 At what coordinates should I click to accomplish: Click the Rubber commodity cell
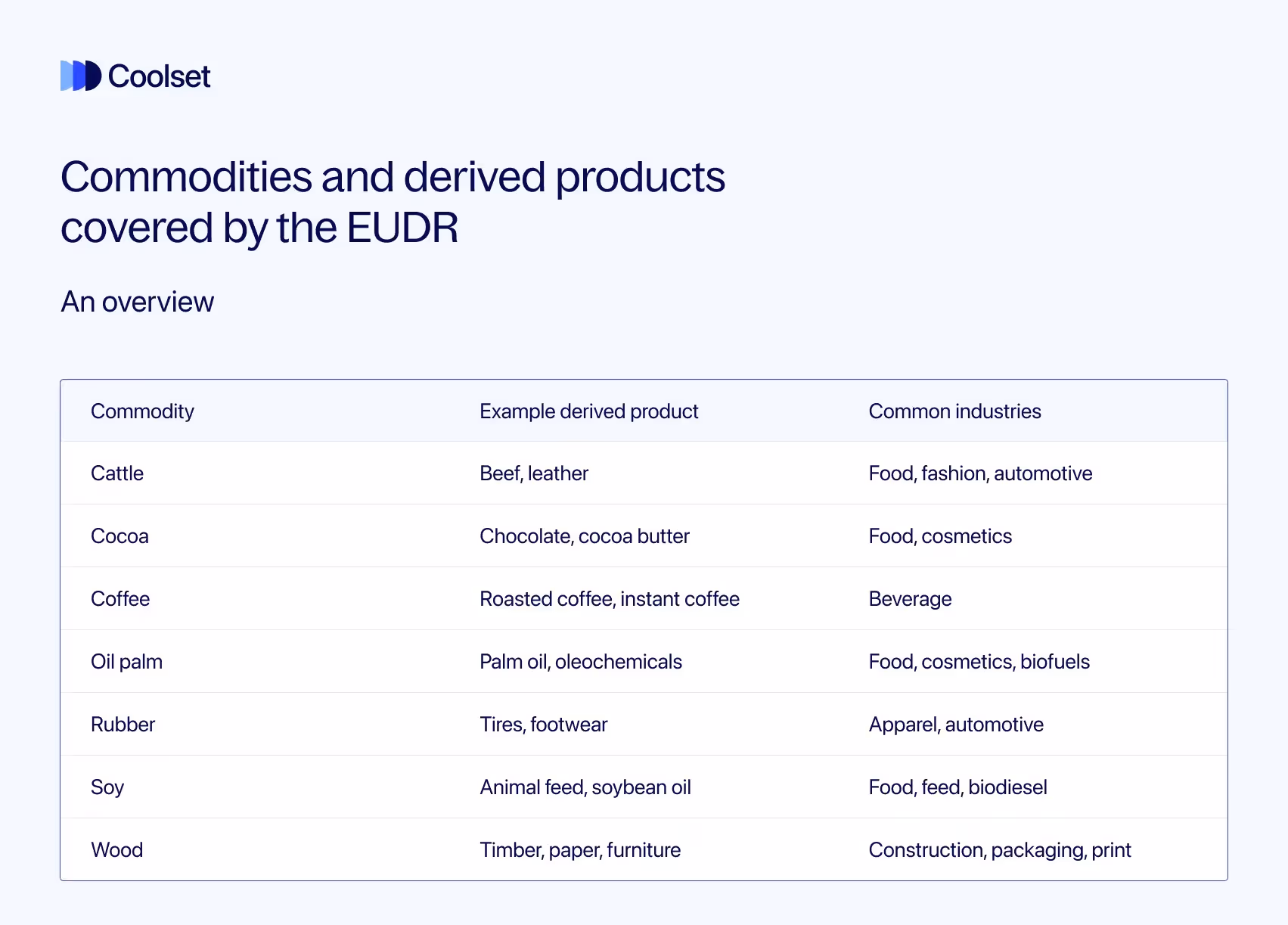pos(123,725)
